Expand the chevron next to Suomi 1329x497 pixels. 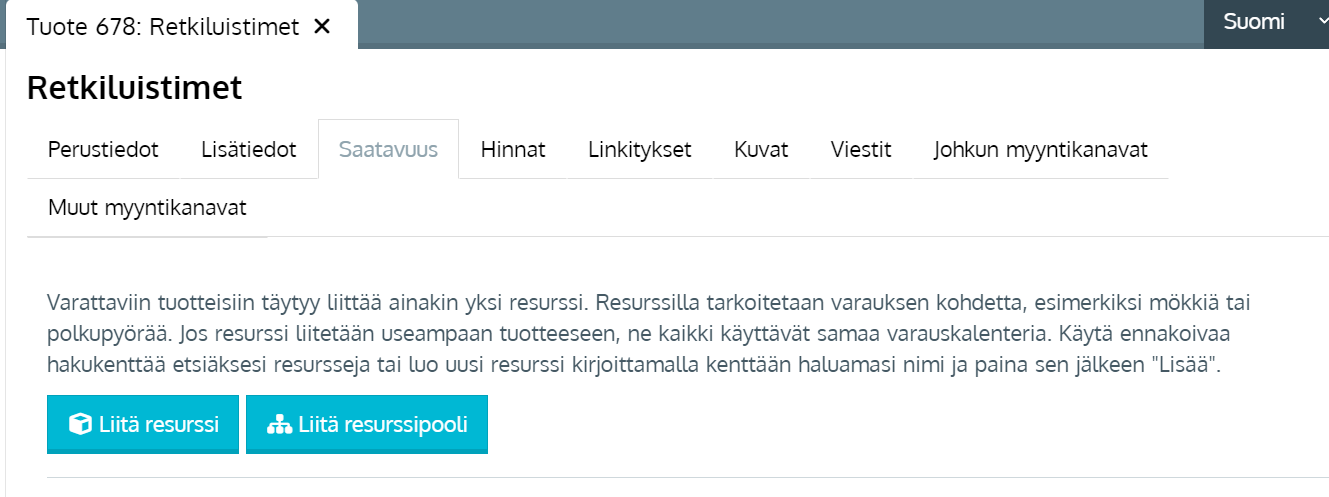pos(1319,22)
